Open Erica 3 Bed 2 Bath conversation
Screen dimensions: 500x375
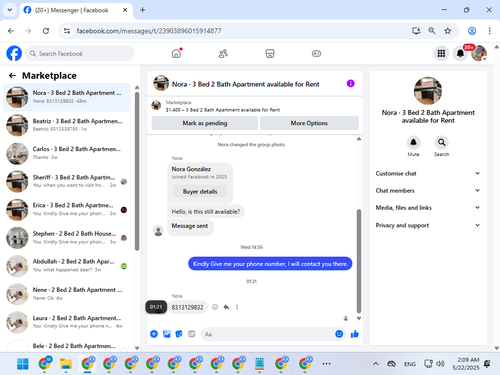pyautogui.click(x=67, y=210)
